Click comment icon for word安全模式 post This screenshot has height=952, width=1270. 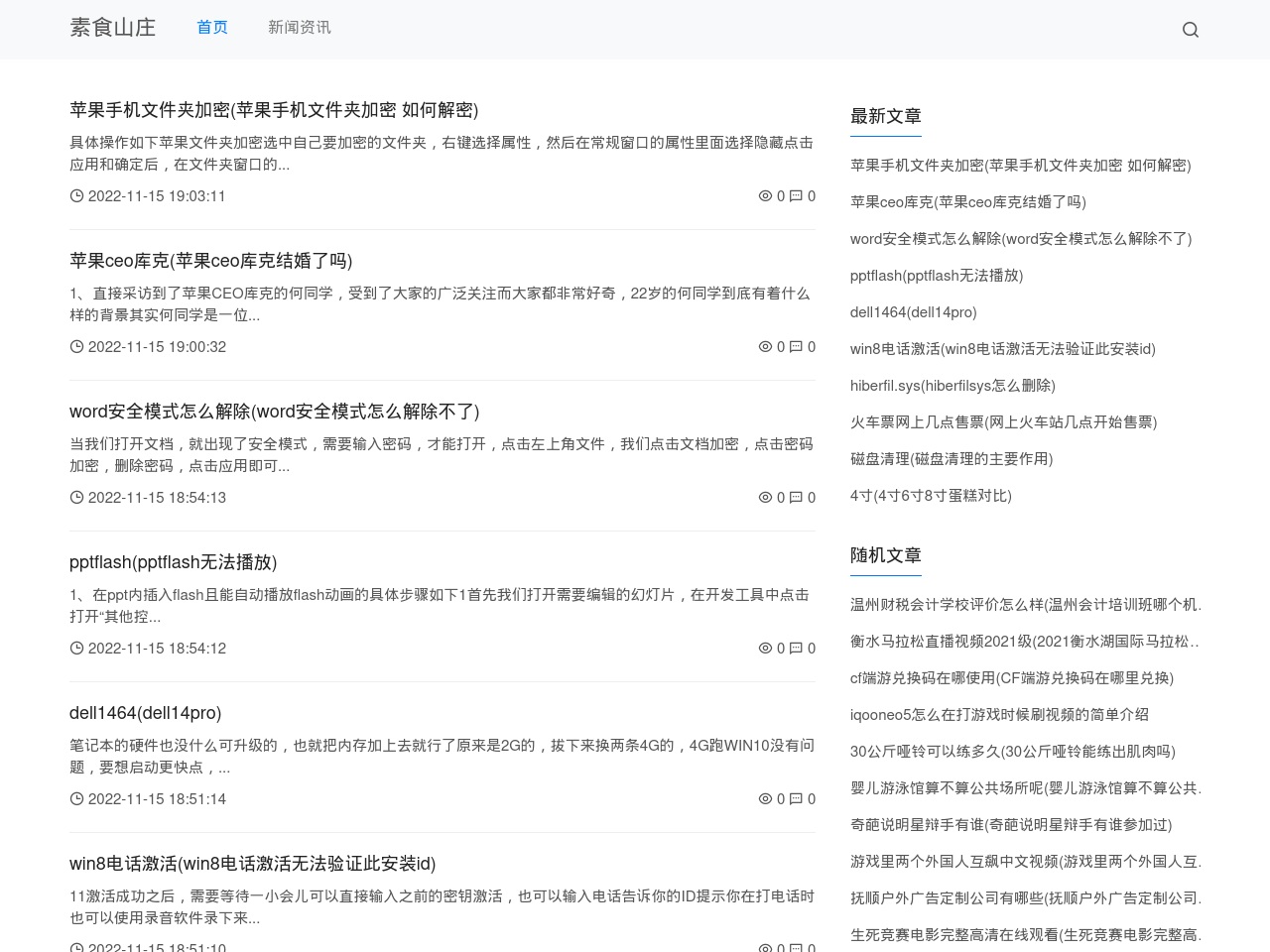pyautogui.click(x=796, y=498)
